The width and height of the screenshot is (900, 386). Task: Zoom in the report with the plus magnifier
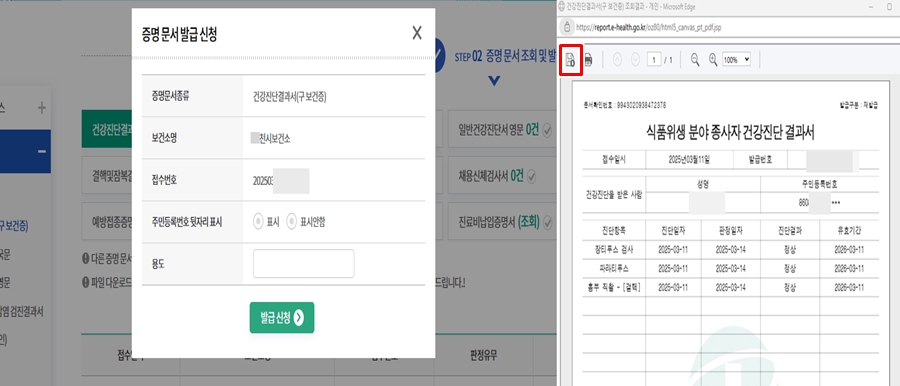point(713,59)
